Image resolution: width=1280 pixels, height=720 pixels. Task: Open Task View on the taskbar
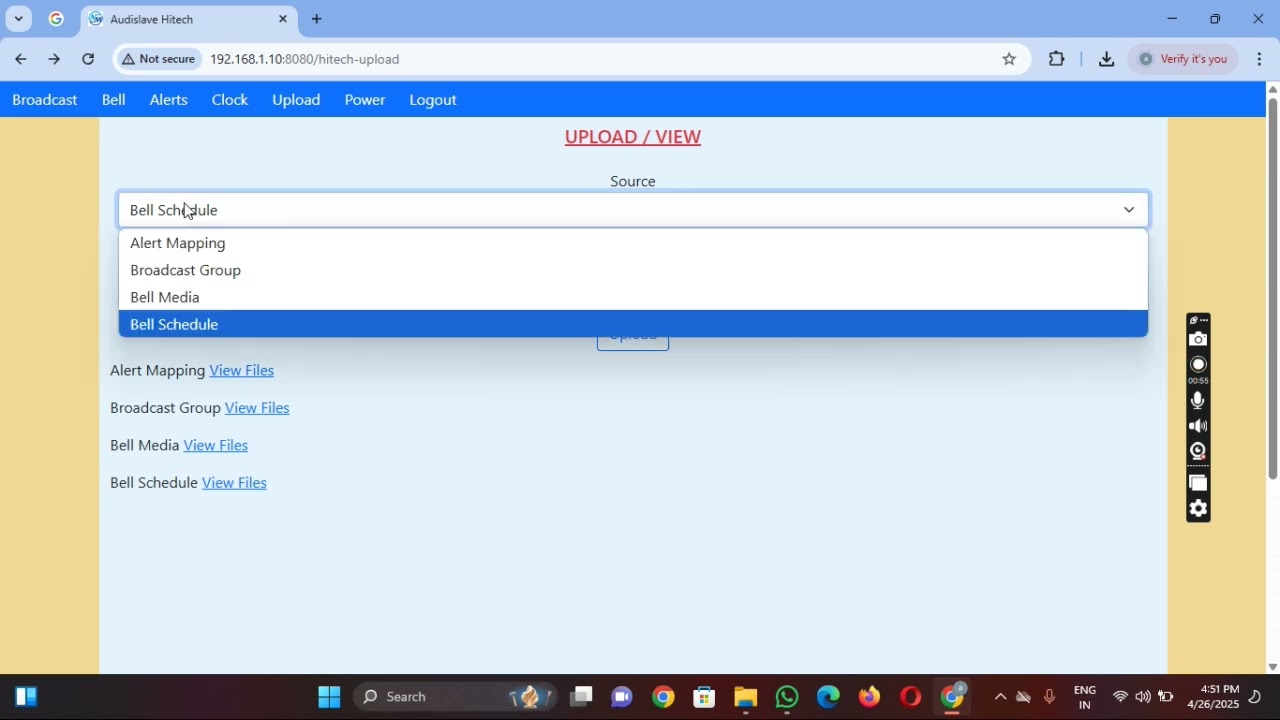581,697
